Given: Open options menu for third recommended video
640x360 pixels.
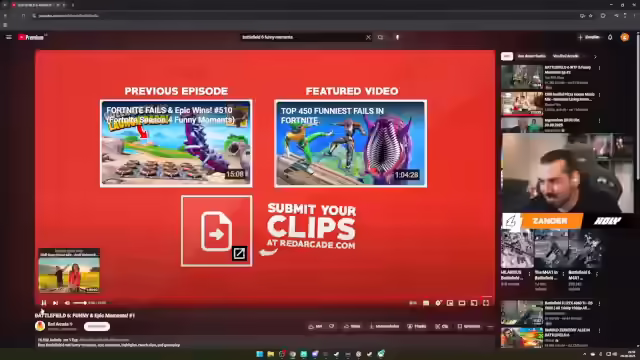Looking at the screenshot, I should (599, 121).
